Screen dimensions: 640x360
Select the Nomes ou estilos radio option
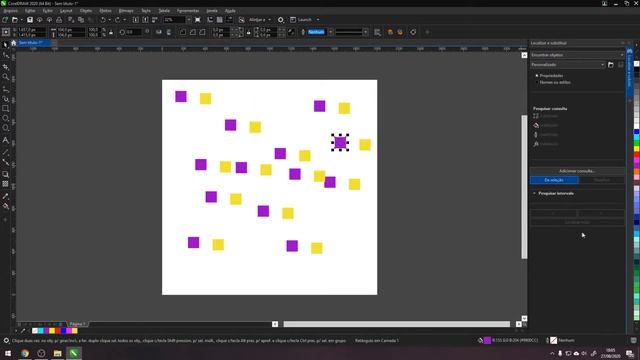537,82
